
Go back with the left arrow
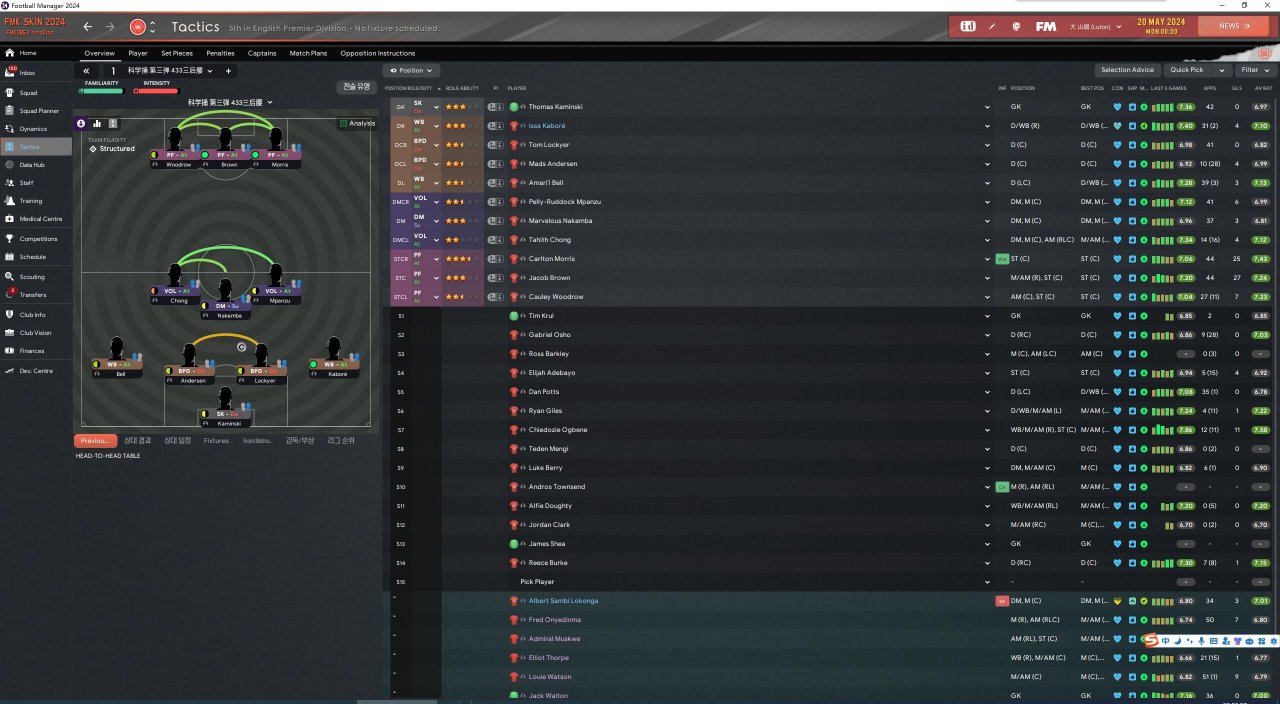(x=88, y=27)
